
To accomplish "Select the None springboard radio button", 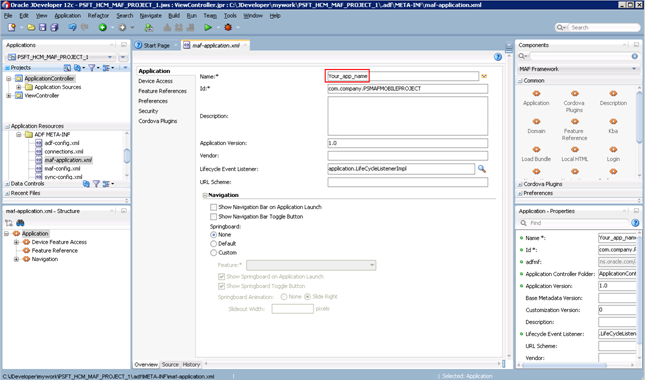I will click(x=213, y=235).
